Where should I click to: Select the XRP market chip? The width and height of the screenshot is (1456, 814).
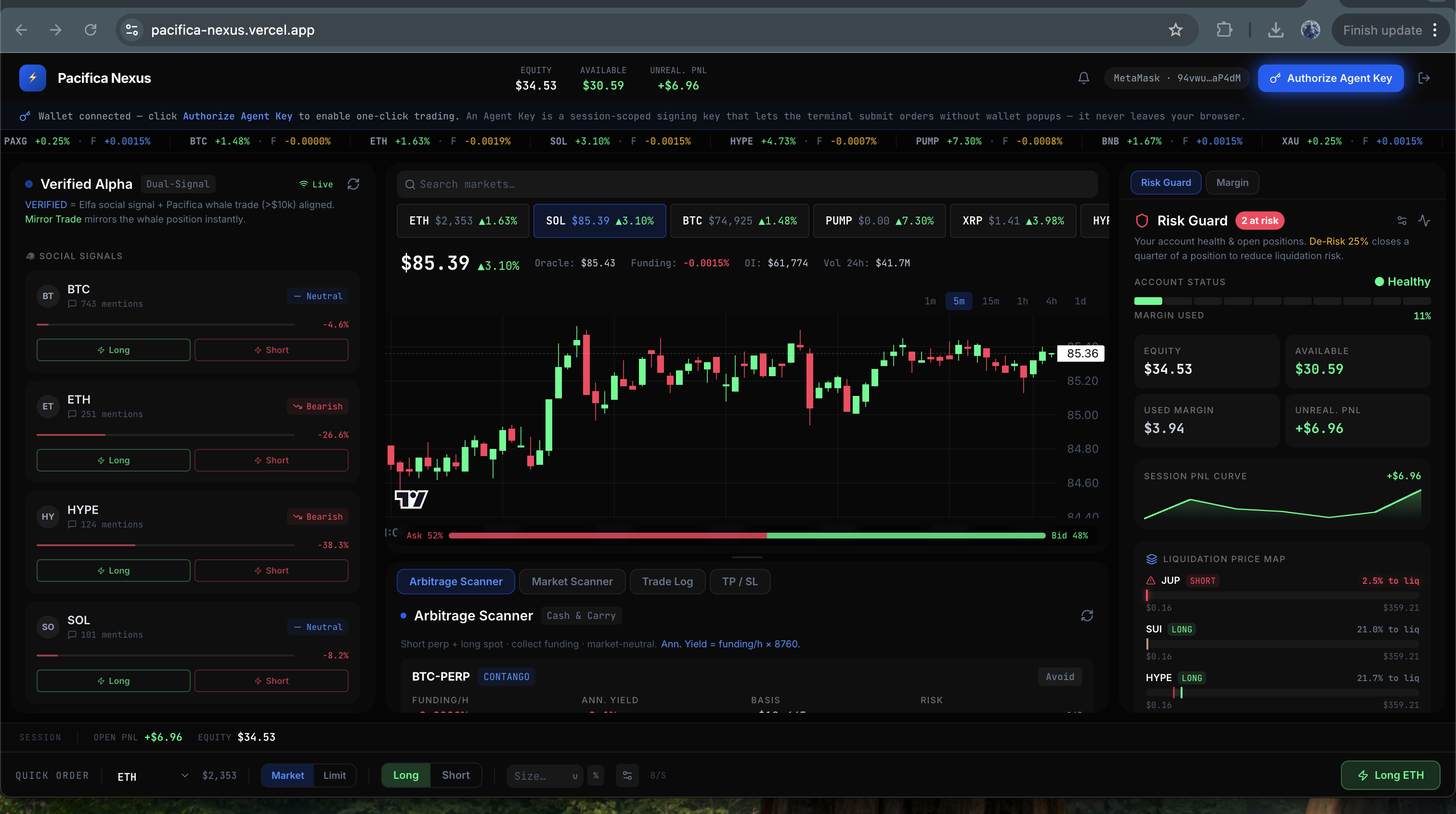[x=1013, y=221]
